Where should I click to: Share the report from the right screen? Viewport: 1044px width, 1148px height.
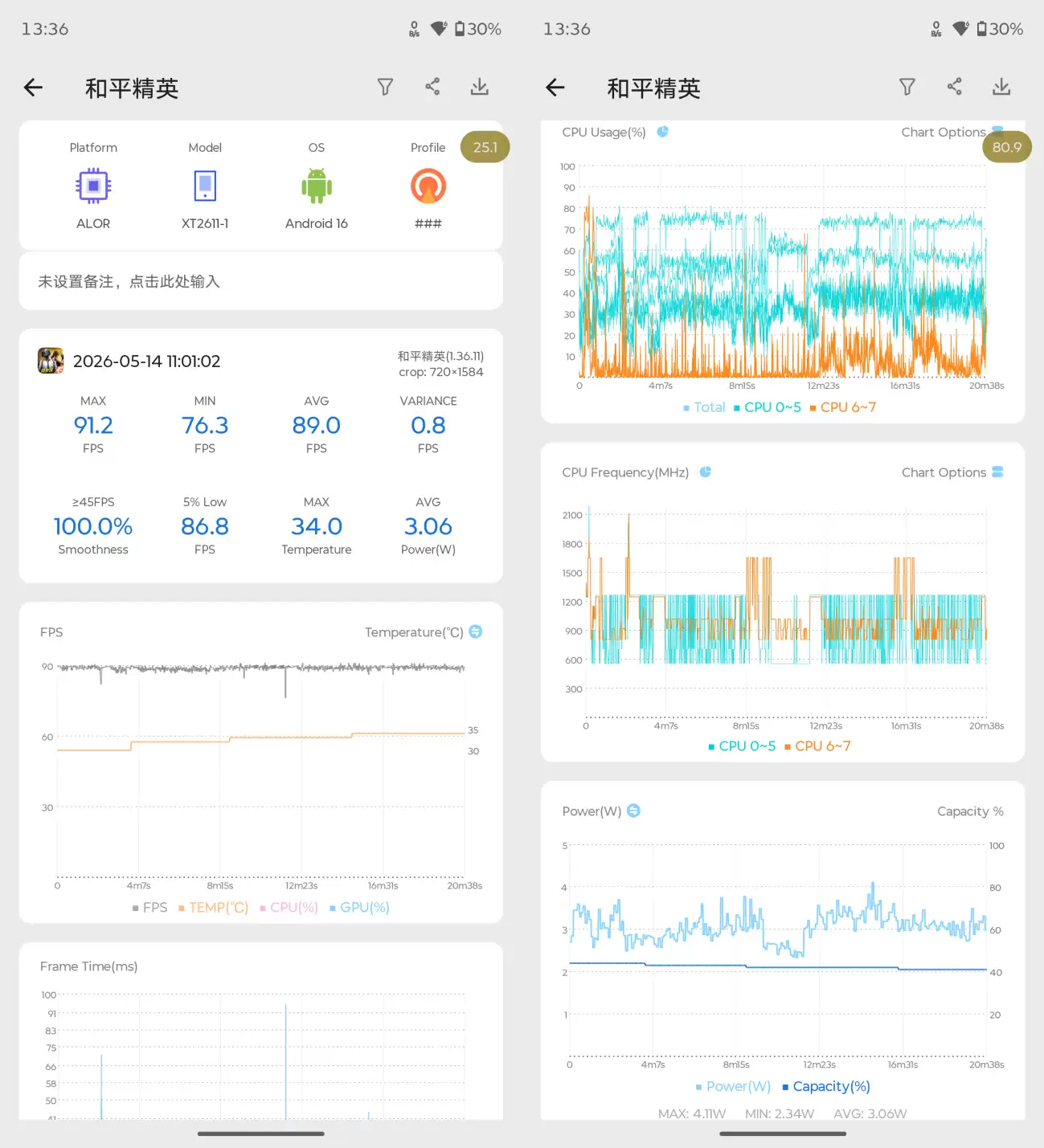[x=955, y=87]
